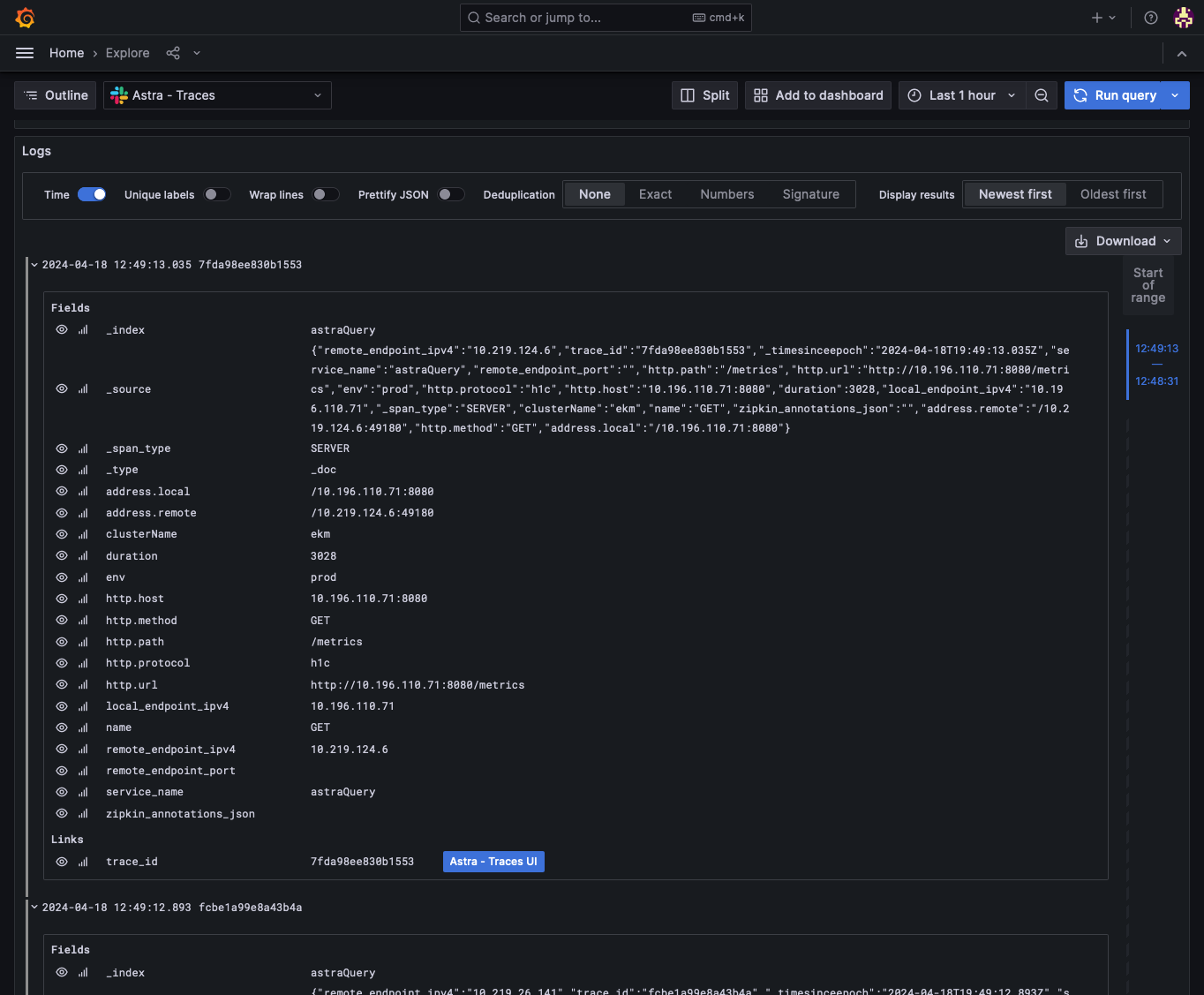This screenshot has height=995, width=1204.
Task: Show stats icon for _span_type field
Action: (x=83, y=449)
